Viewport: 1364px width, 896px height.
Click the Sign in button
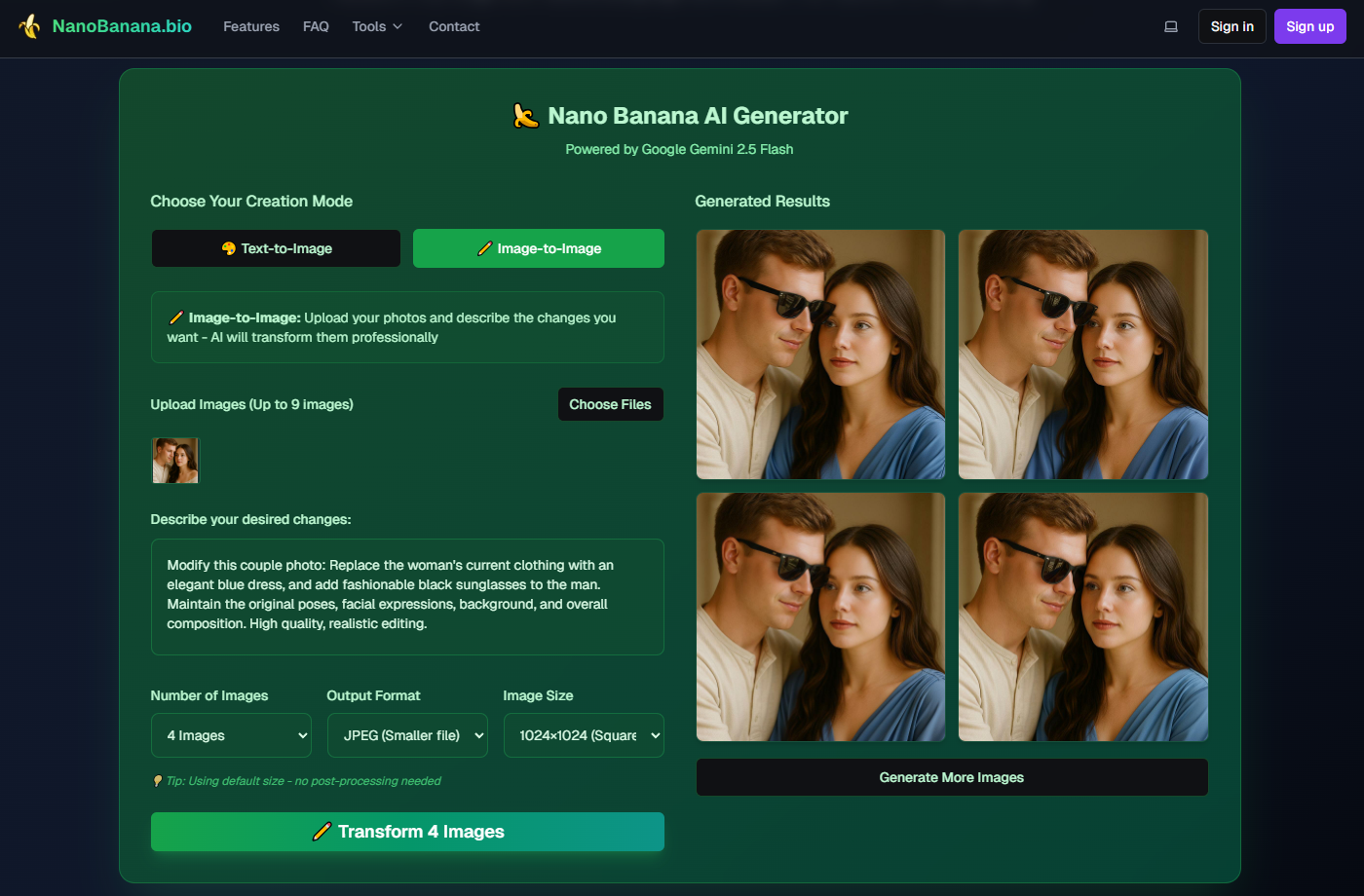coord(1231,26)
